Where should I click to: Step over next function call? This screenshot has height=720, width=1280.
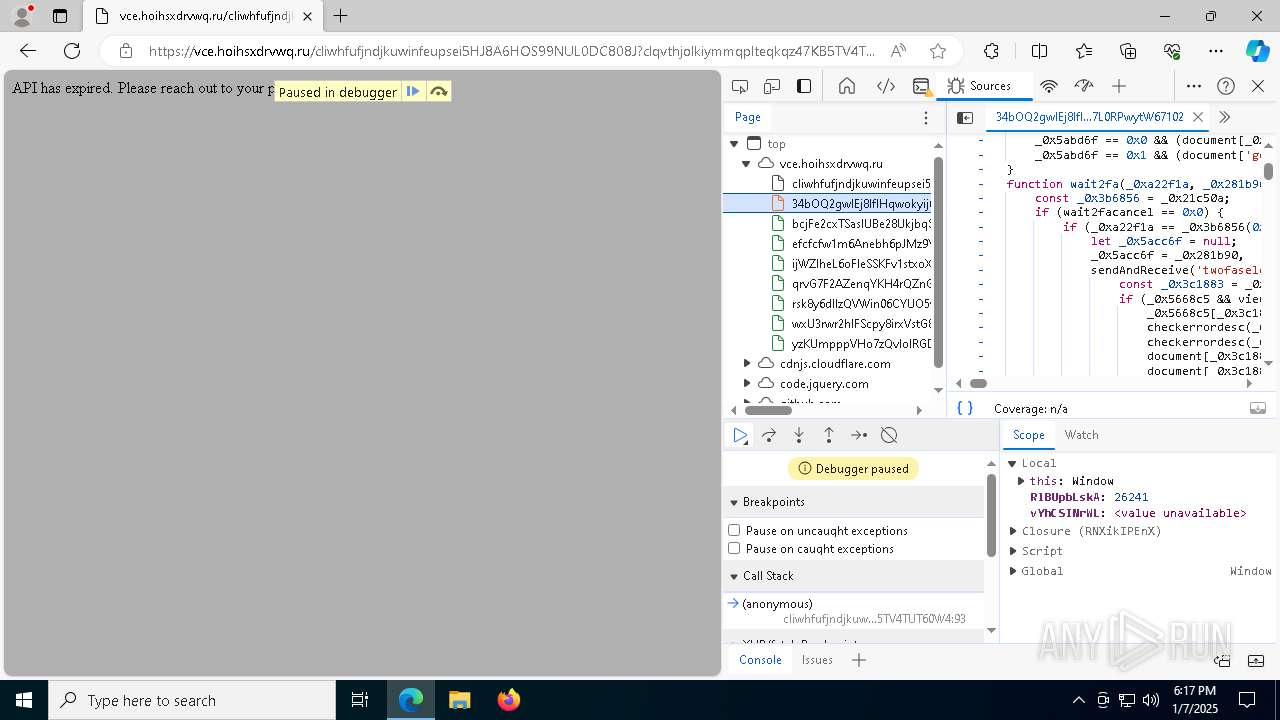coord(769,435)
